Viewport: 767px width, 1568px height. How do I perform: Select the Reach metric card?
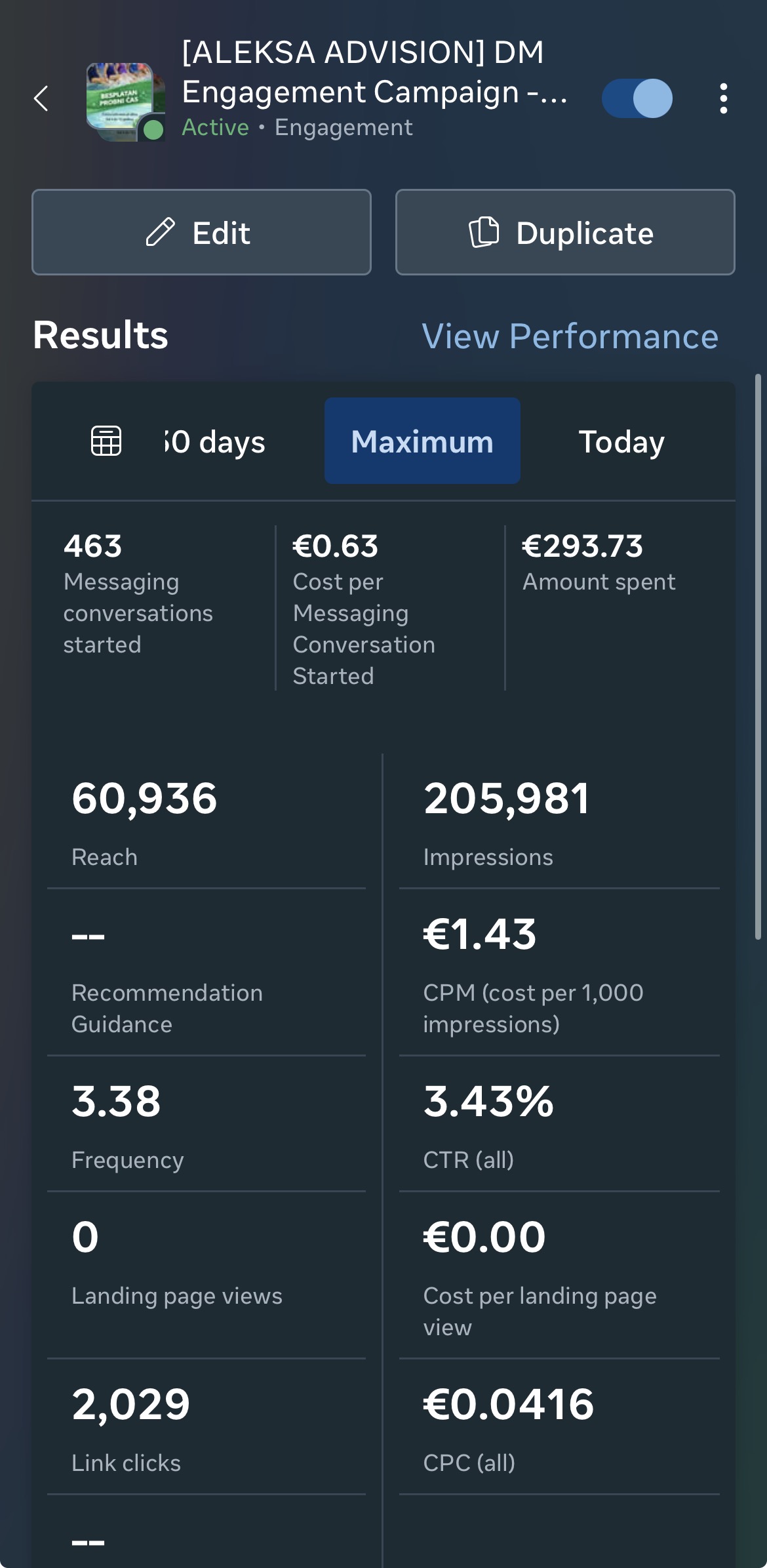[206, 820]
